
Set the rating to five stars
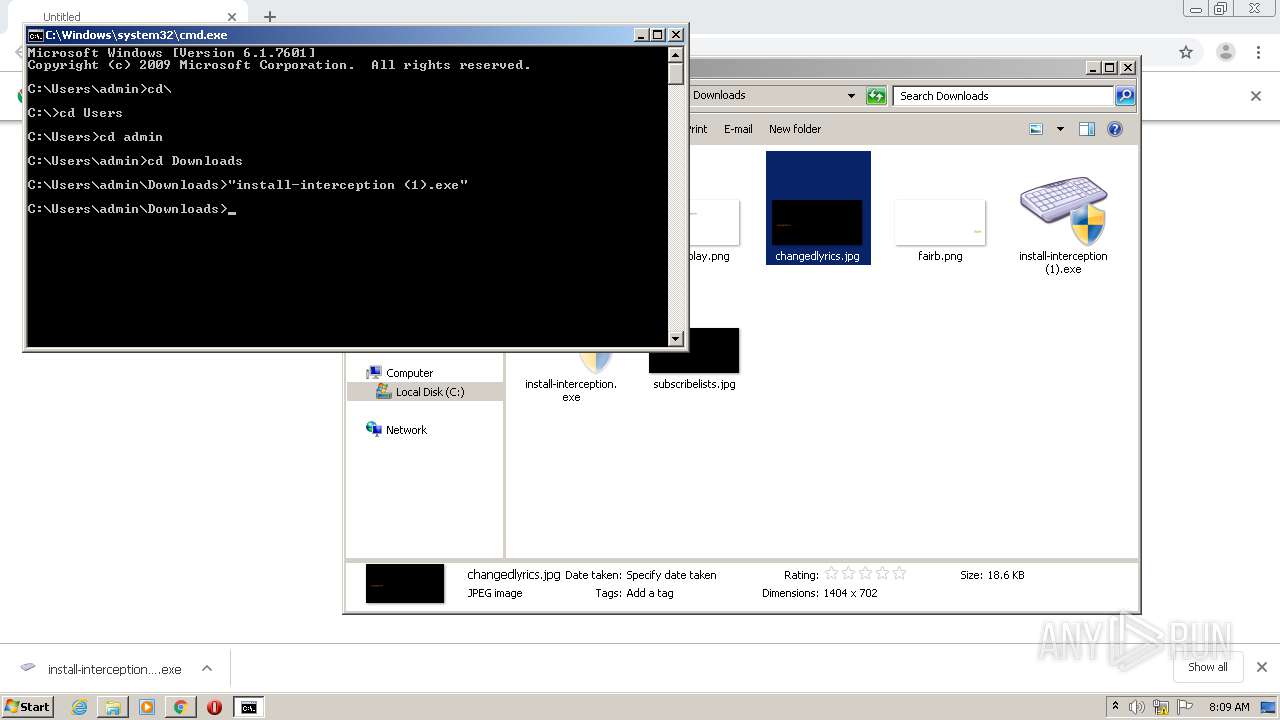(899, 574)
